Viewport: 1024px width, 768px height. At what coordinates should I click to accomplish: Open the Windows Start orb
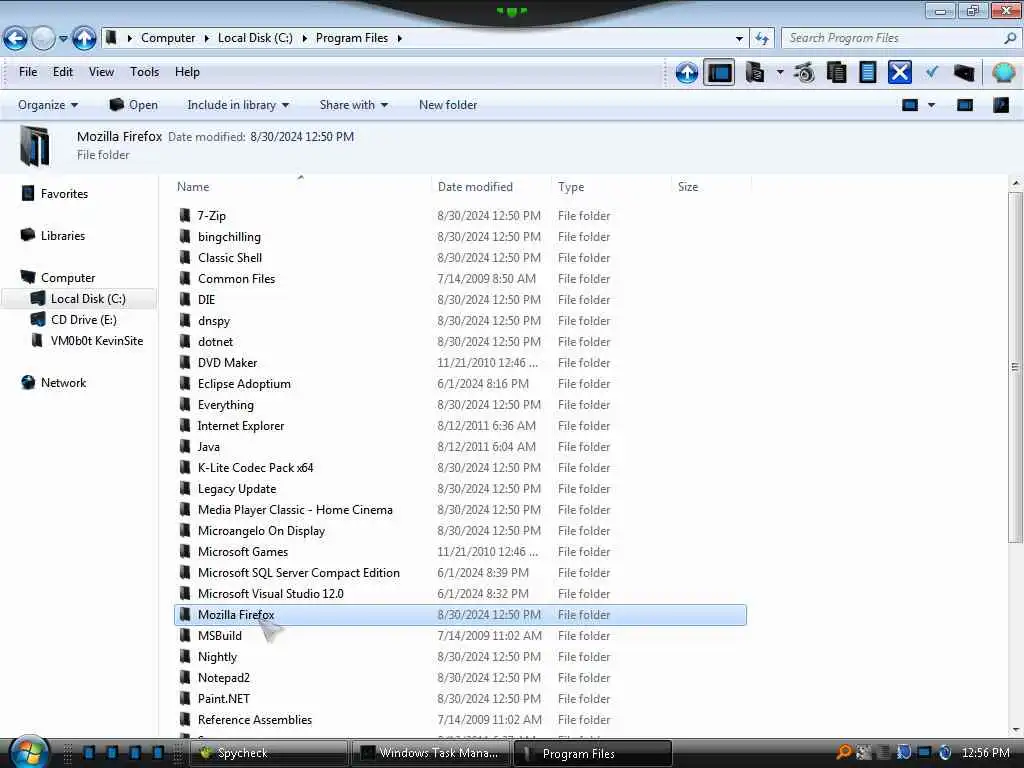tap(29, 752)
